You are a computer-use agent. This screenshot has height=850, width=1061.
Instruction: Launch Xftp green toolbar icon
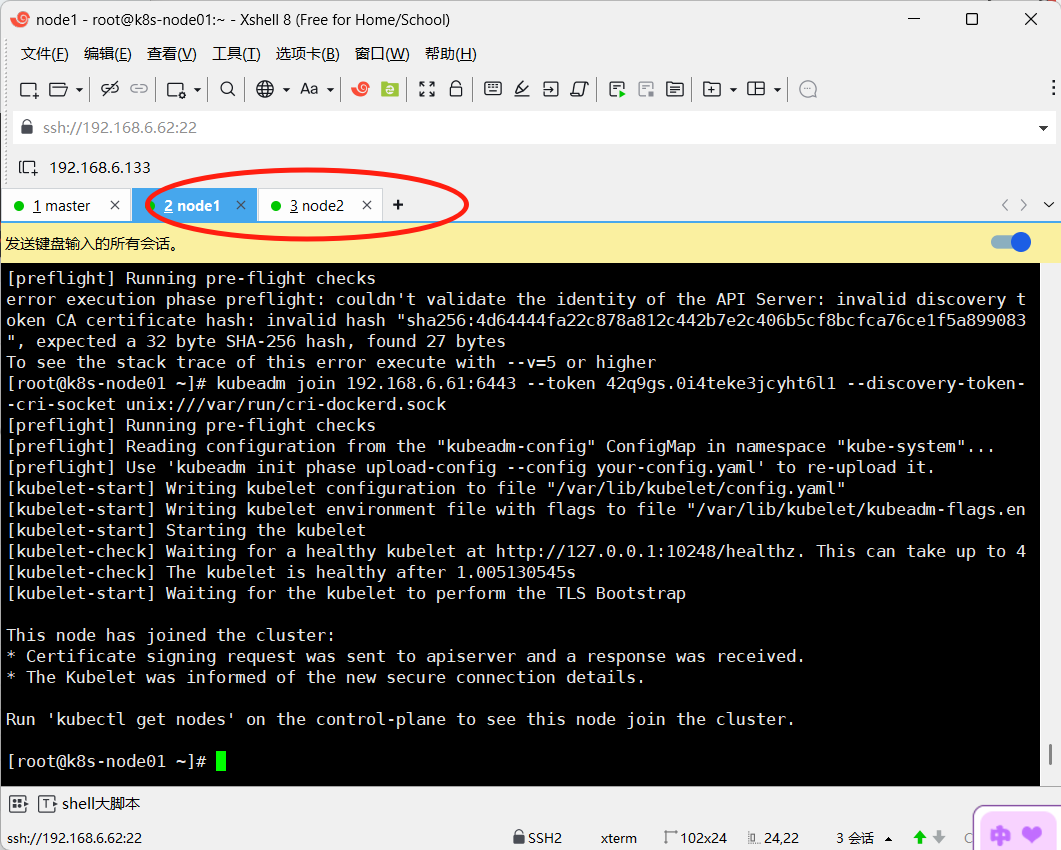390,89
